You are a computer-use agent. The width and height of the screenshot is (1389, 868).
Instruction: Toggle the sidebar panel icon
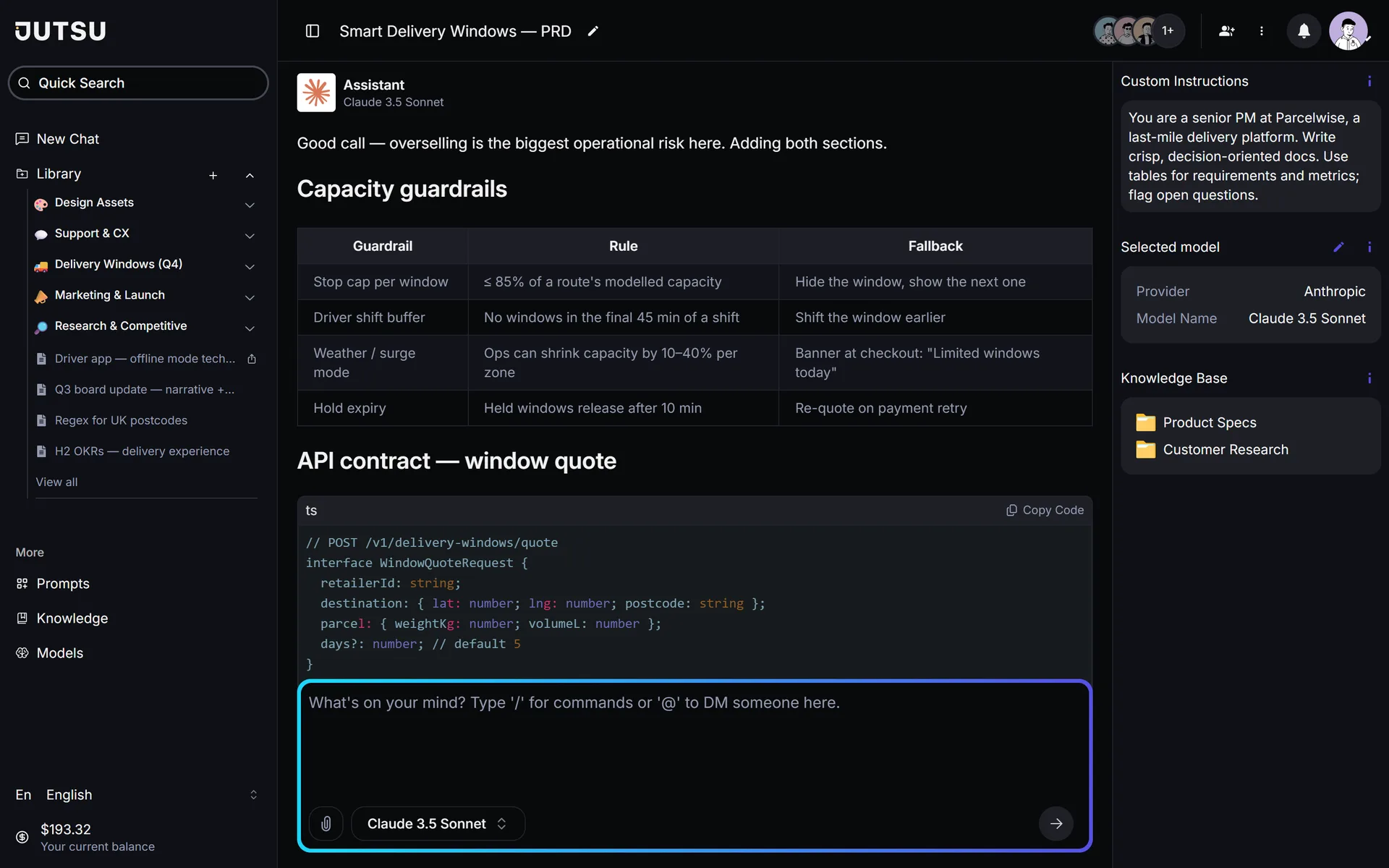(313, 31)
